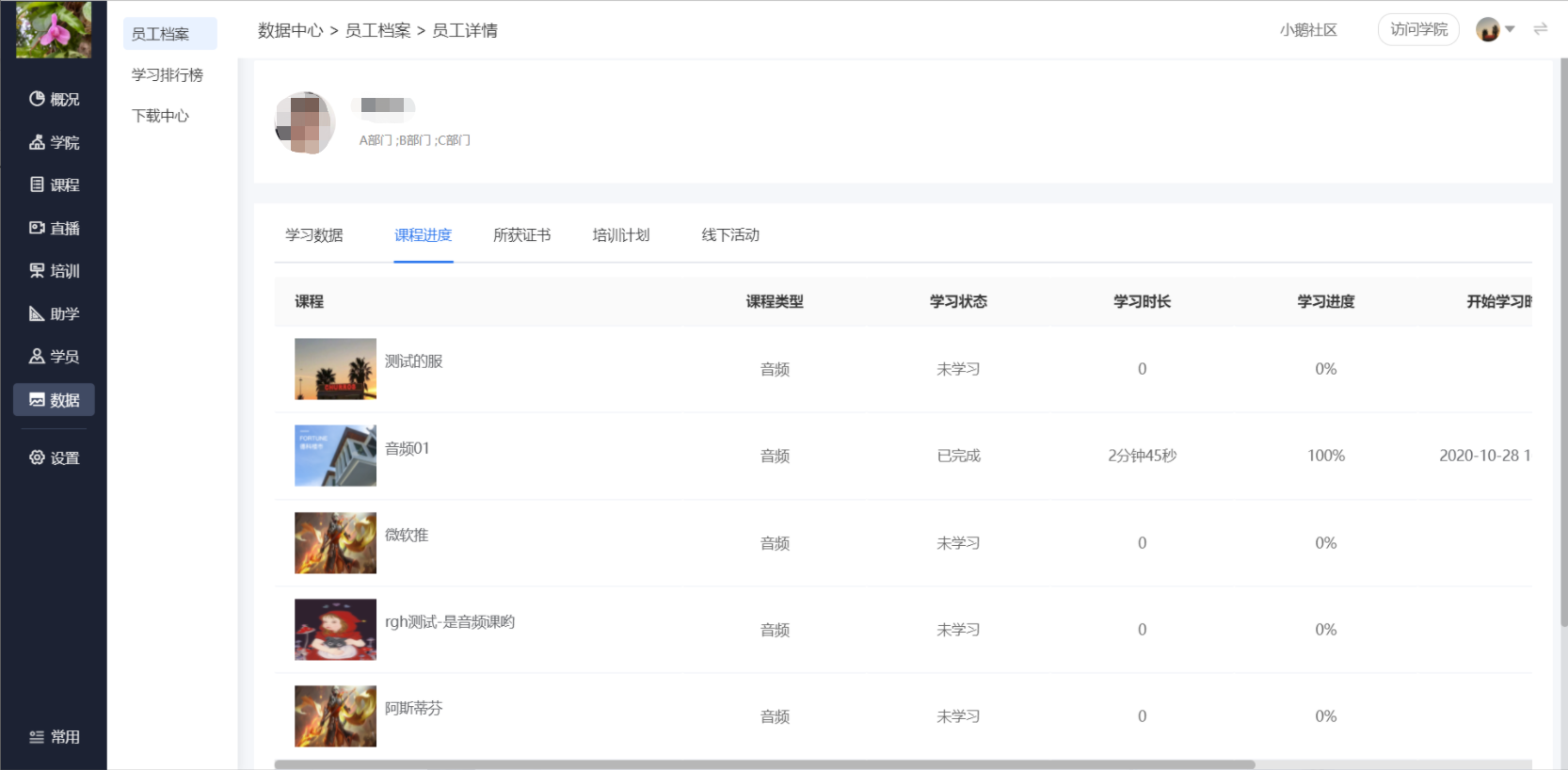Open the 设置 settings sidebar item
The width and height of the screenshot is (1568, 770).
[54, 457]
